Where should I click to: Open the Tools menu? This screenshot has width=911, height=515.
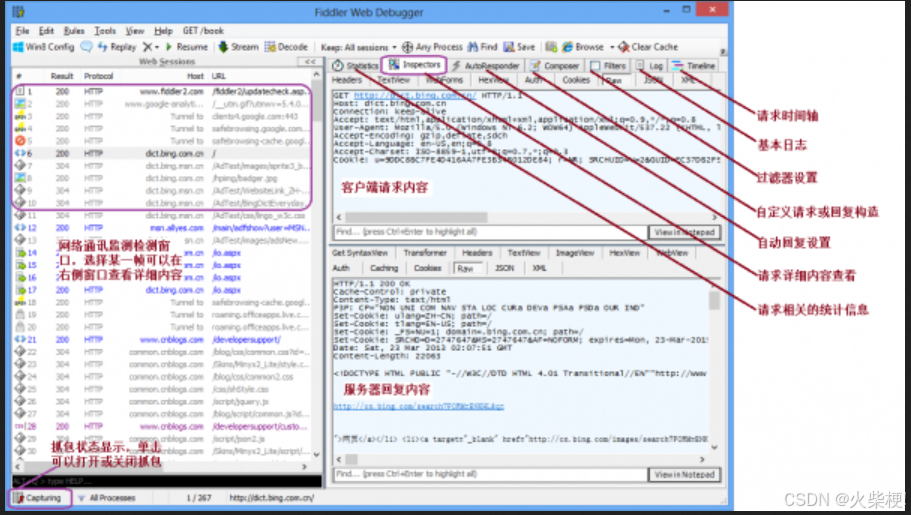105,31
